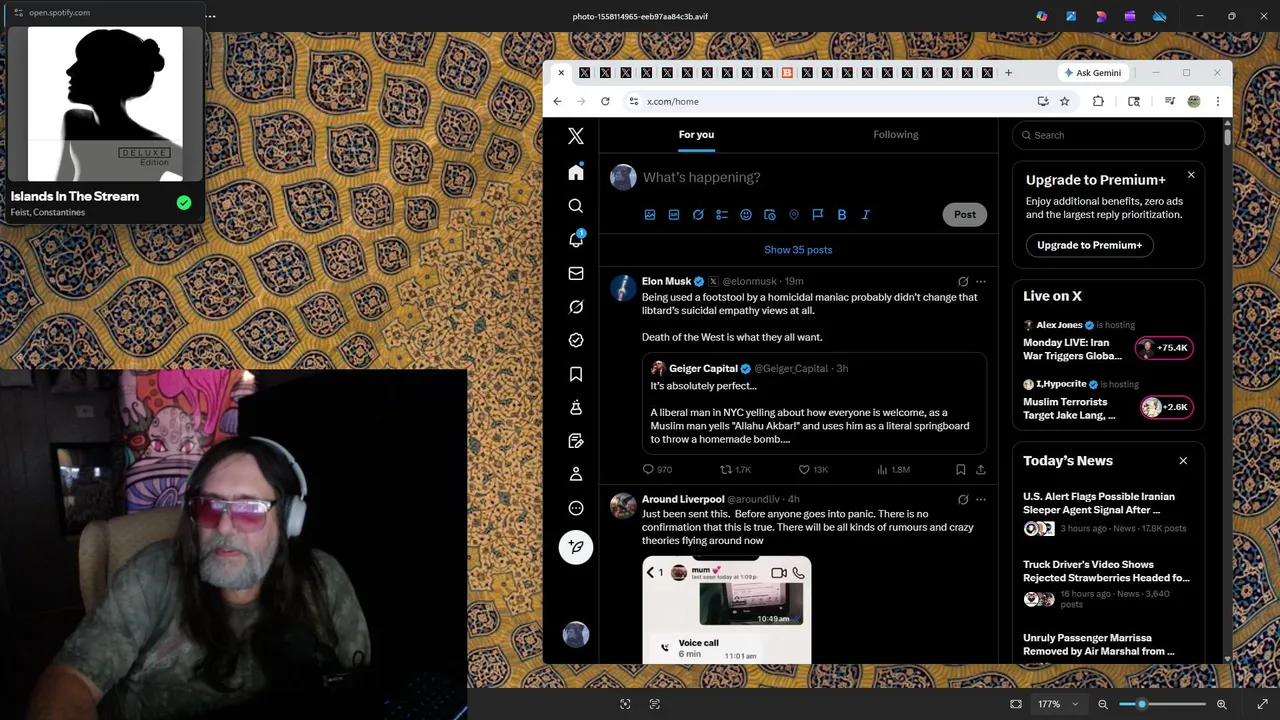Toggle fit to window in Photos

(1016, 704)
